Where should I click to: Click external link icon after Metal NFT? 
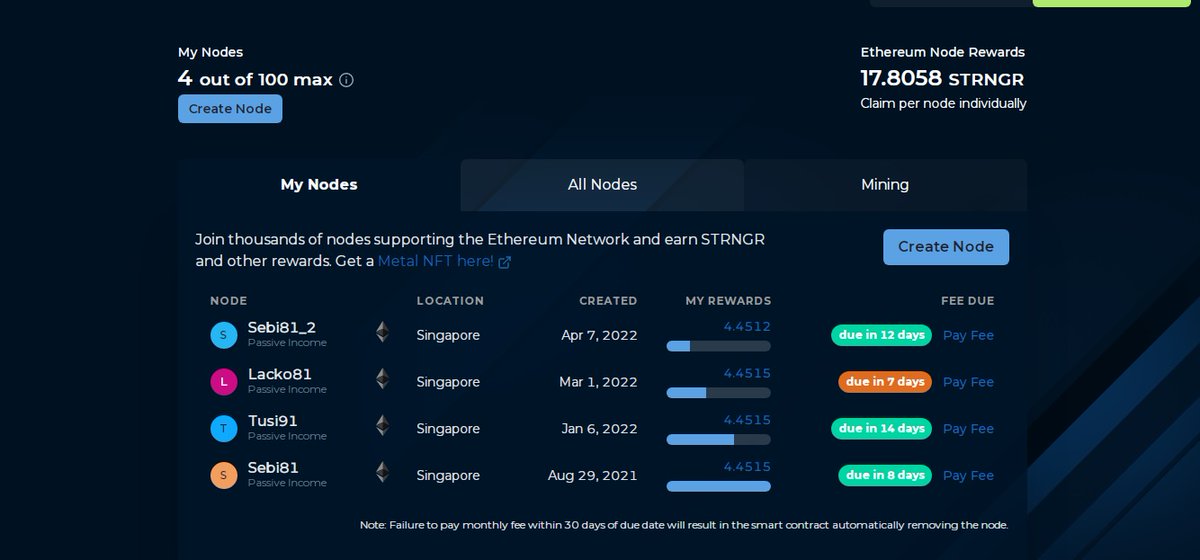coord(505,262)
